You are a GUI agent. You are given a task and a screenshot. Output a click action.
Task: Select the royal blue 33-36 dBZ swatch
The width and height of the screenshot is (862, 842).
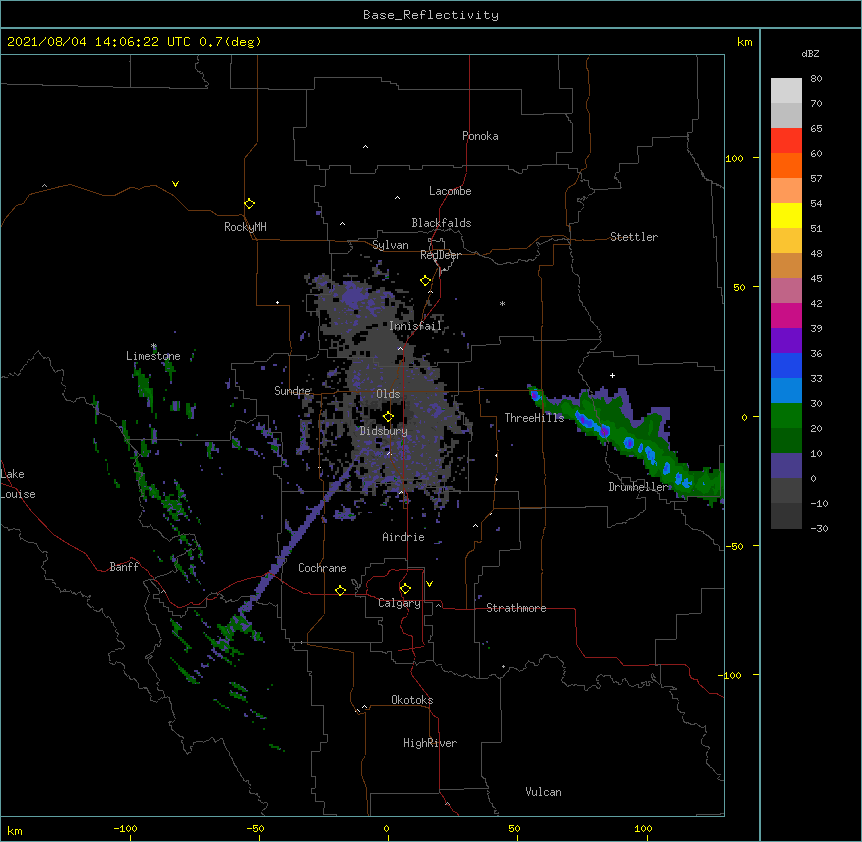[786, 365]
